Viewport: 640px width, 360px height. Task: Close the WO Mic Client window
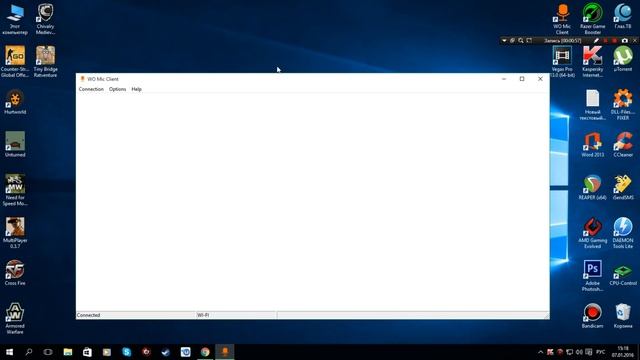pyautogui.click(x=540, y=79)
